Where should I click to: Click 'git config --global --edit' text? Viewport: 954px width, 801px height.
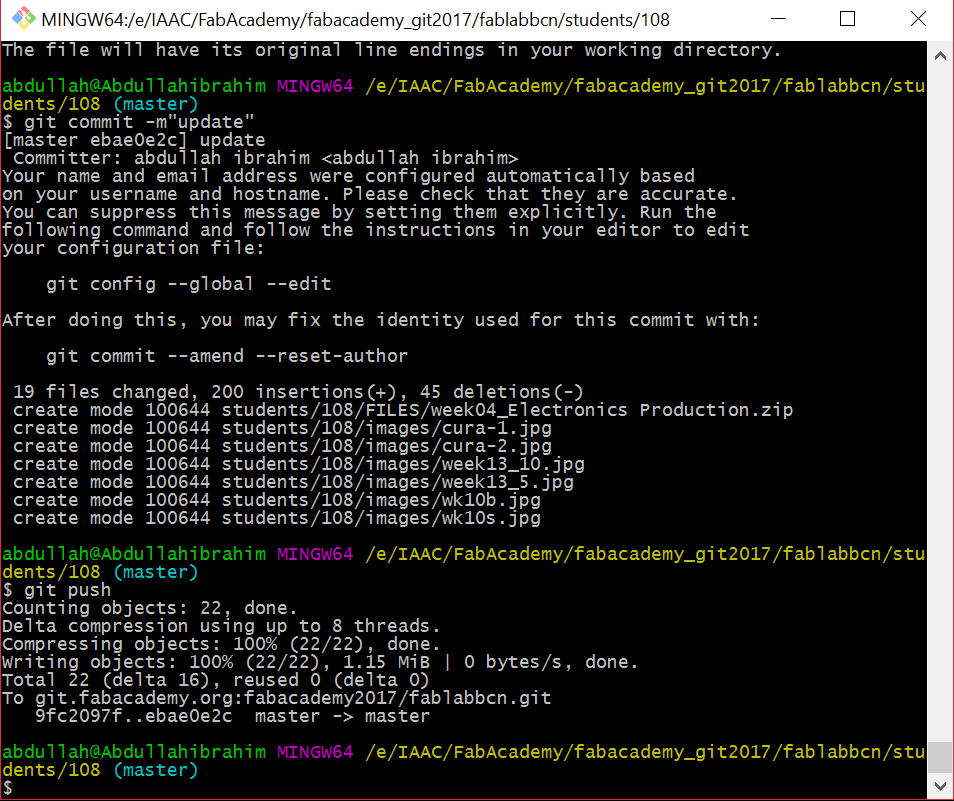[x=189, y=284]
